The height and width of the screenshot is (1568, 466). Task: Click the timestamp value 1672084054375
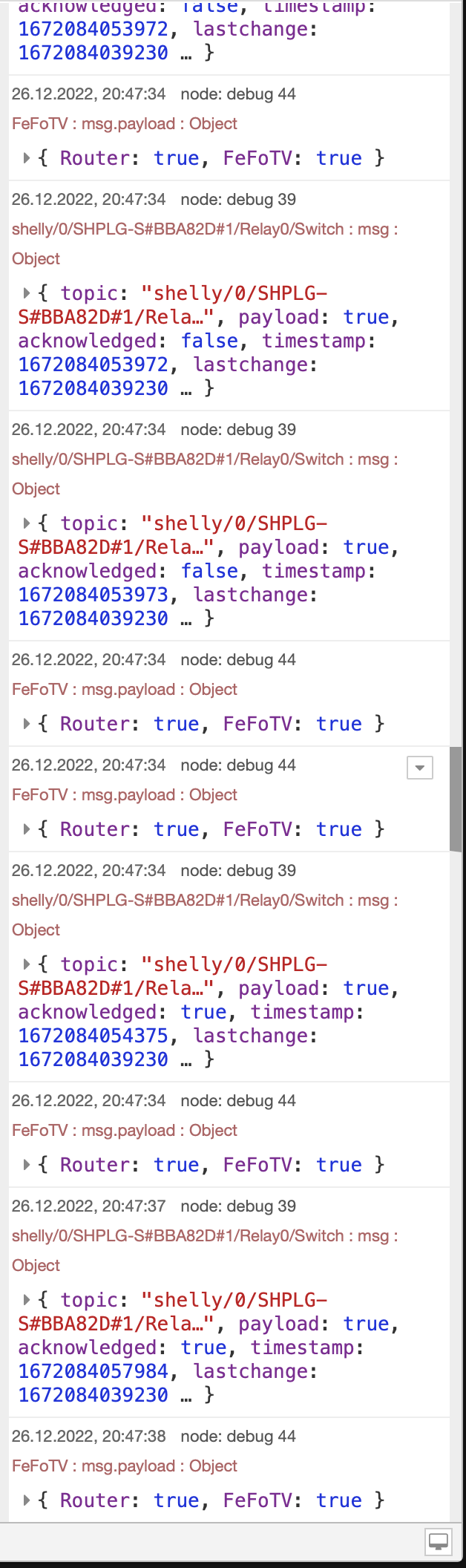click(93, 1036)
